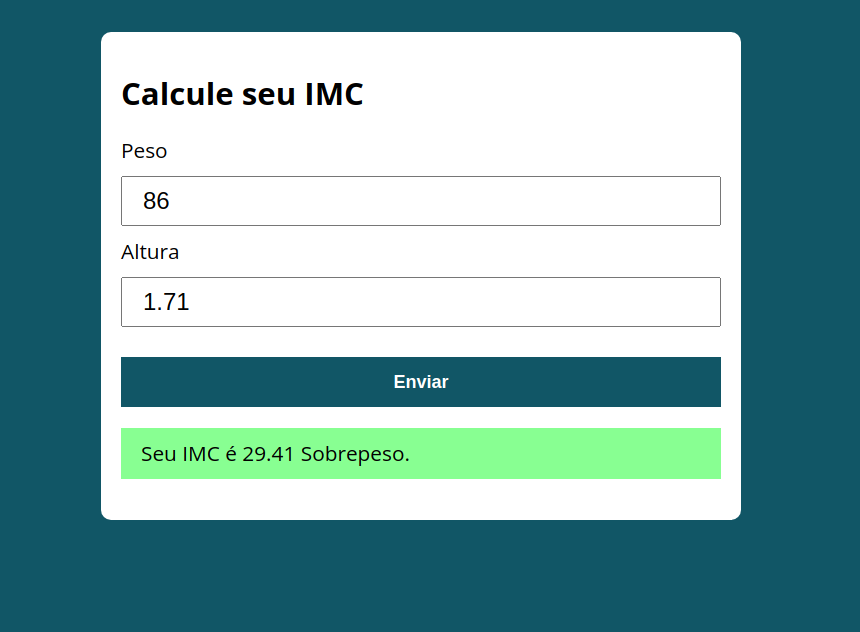860x632 pixels.
Task: Click the text Seu IMC é 29.41
Action: [x=216, y=453]
